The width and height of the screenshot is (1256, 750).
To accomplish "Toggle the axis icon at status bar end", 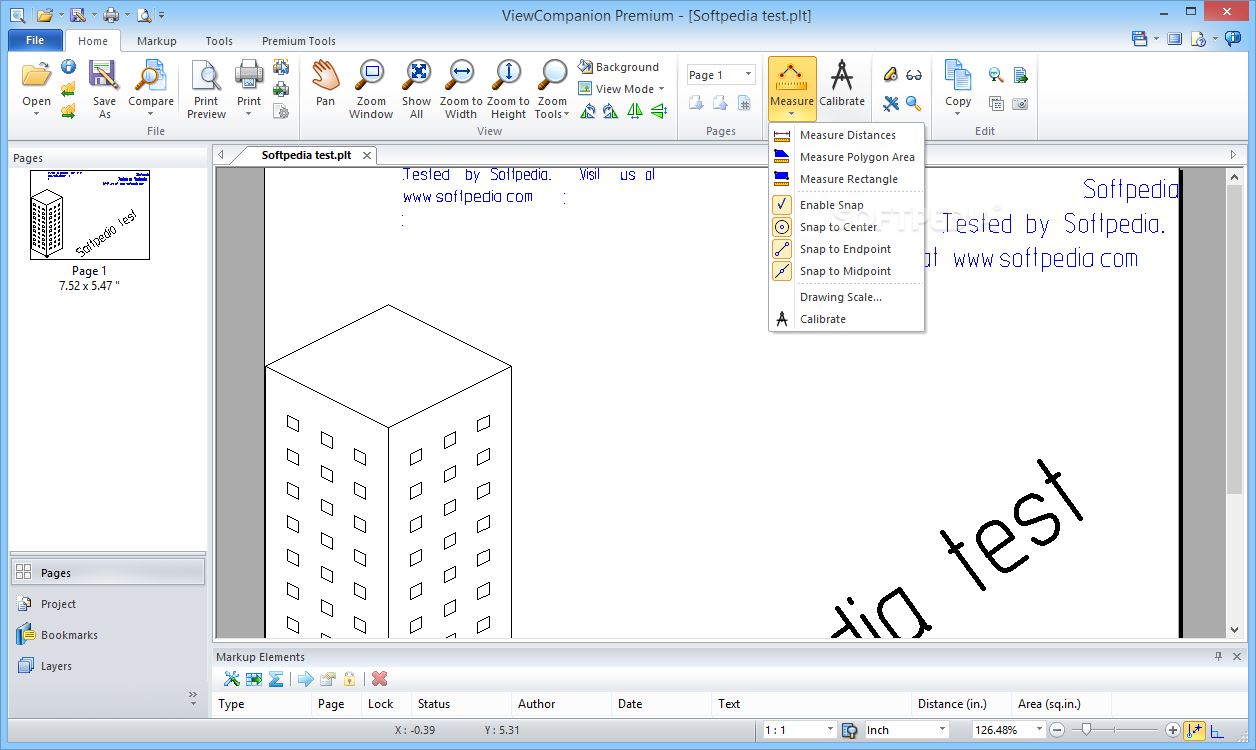I will (1217, 730).
